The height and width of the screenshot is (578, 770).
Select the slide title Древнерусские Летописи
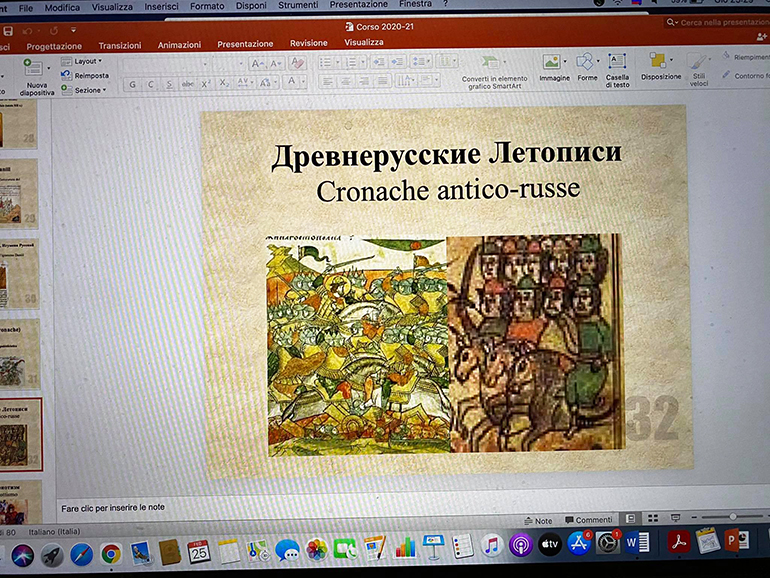pos(446,156)
